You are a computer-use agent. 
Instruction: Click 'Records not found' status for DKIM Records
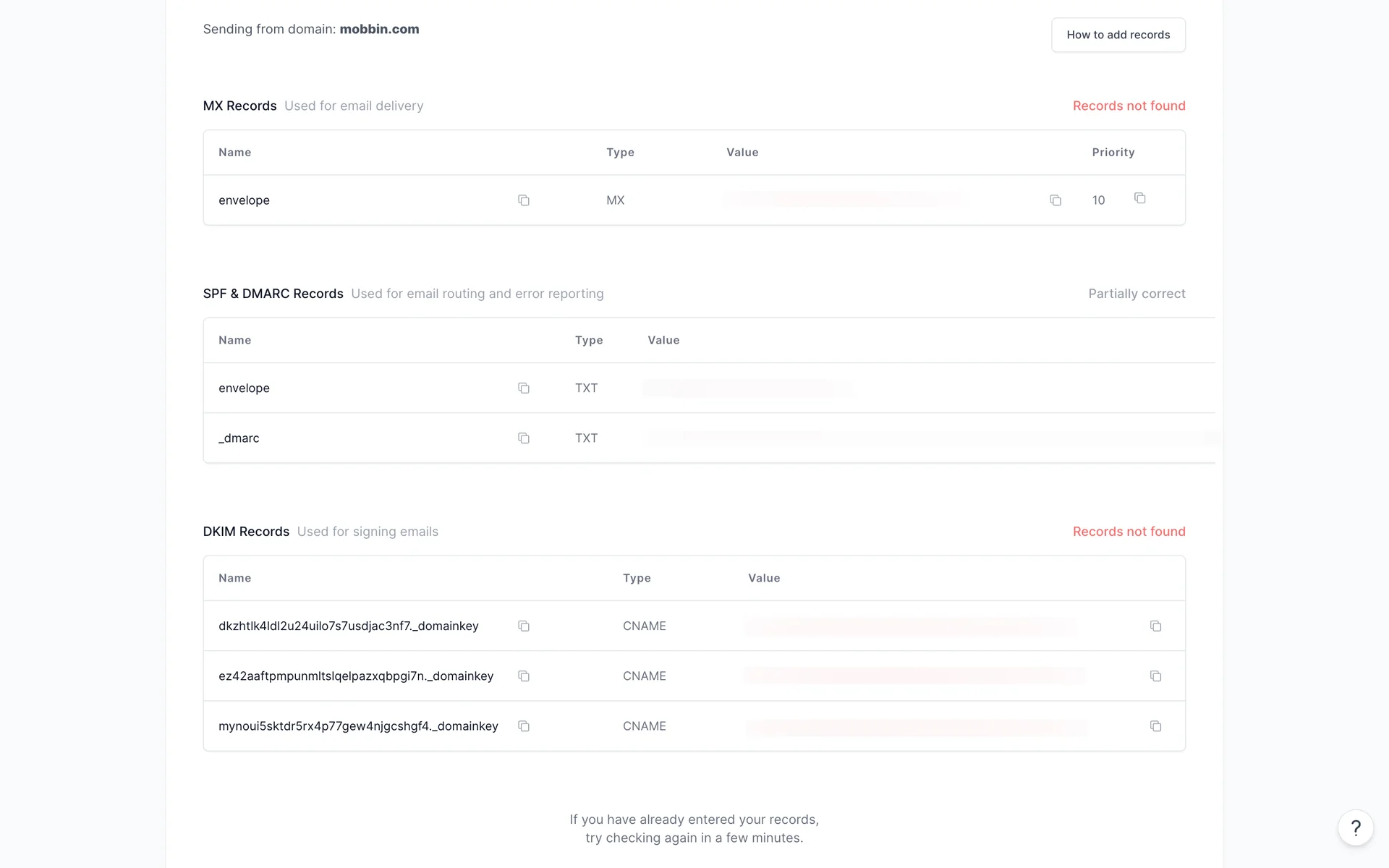(1129, 532)
